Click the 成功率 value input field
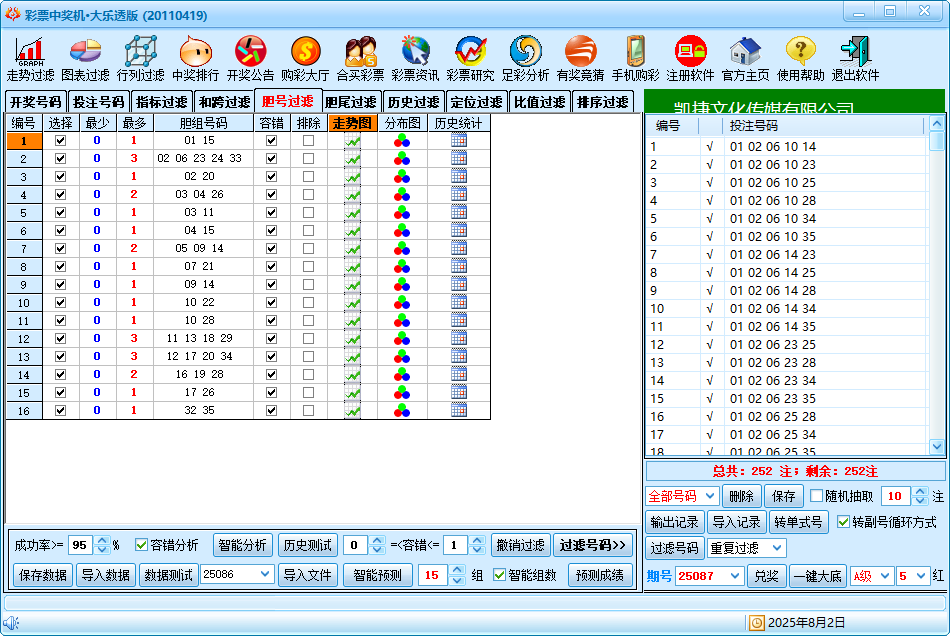This screenshot has width=950, height=636. (80, 545)
